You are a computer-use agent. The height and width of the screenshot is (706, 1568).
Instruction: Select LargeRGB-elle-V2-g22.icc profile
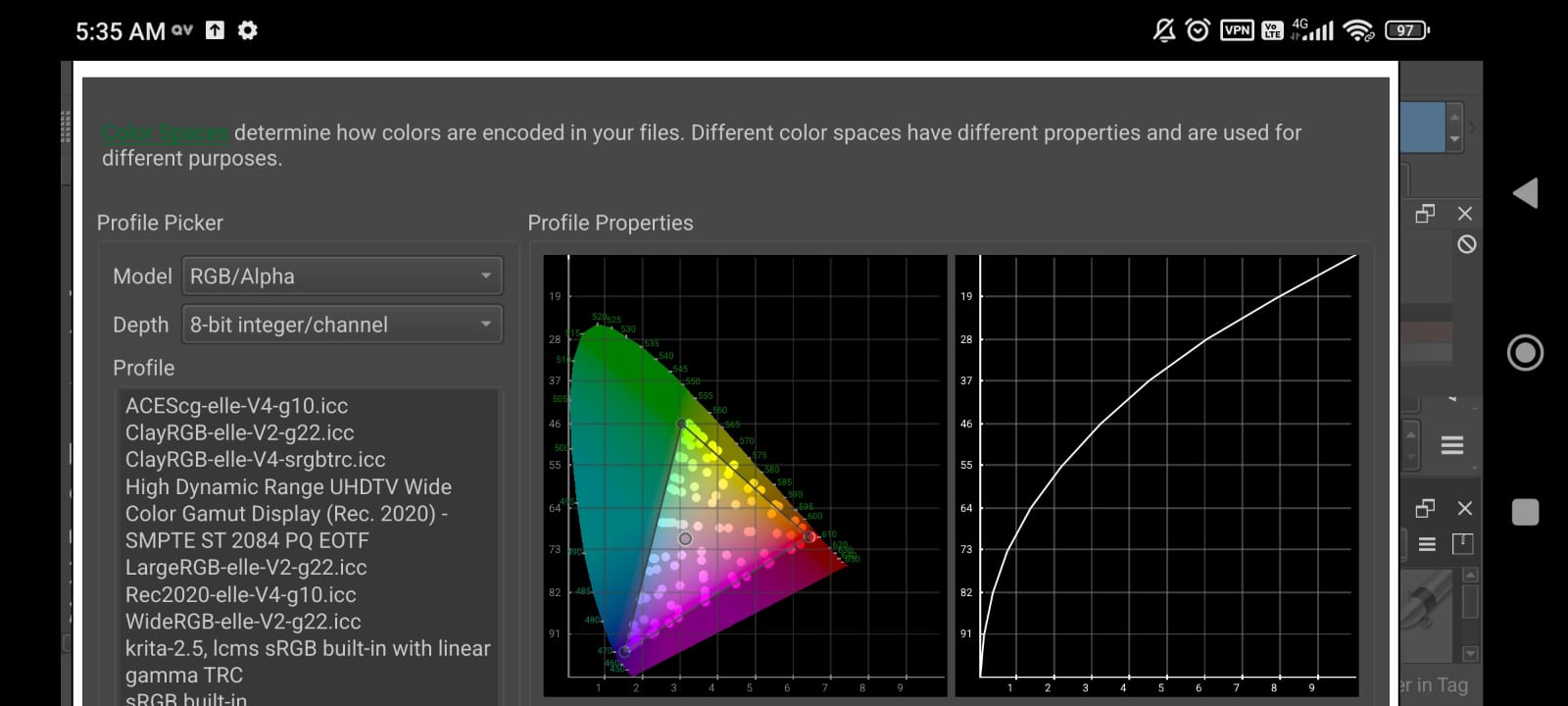click(x=246, y=568)
